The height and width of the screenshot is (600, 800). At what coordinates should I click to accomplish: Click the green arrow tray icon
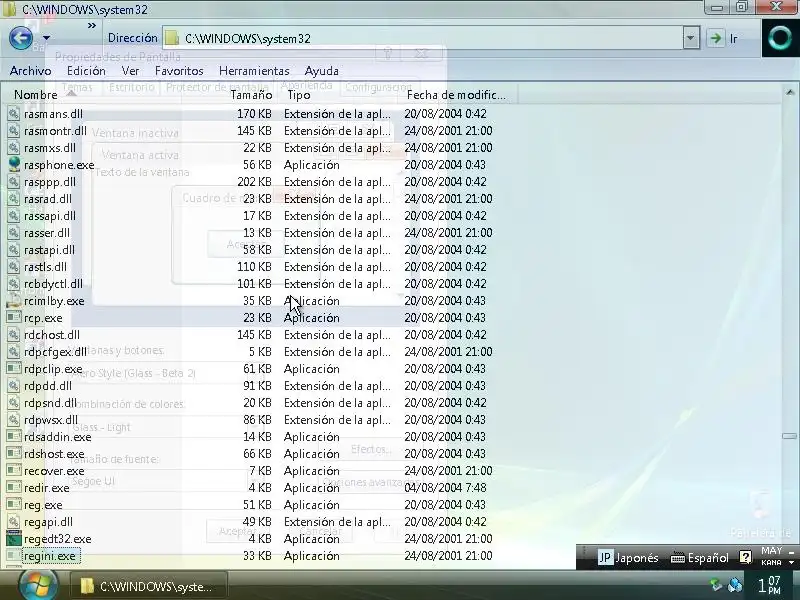(x=716, y=585)
